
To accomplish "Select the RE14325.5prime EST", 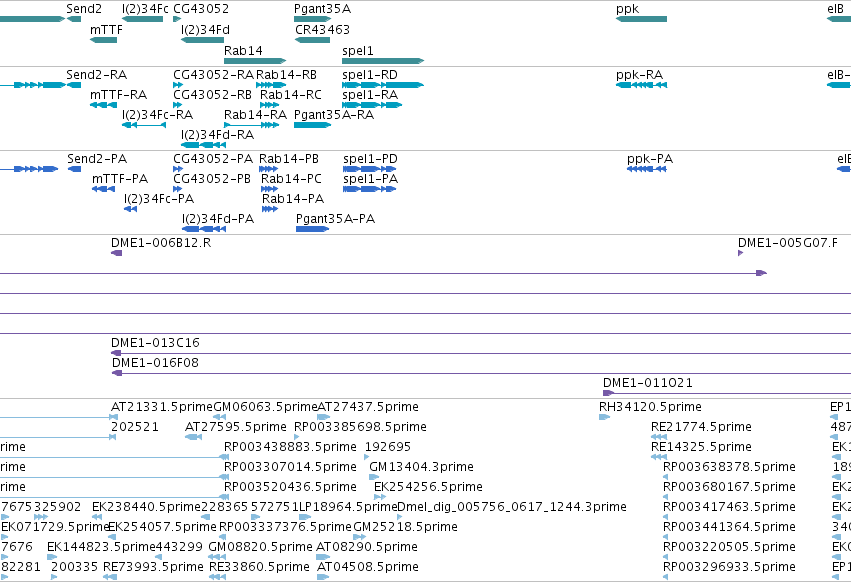I will (x=659, y=457).
